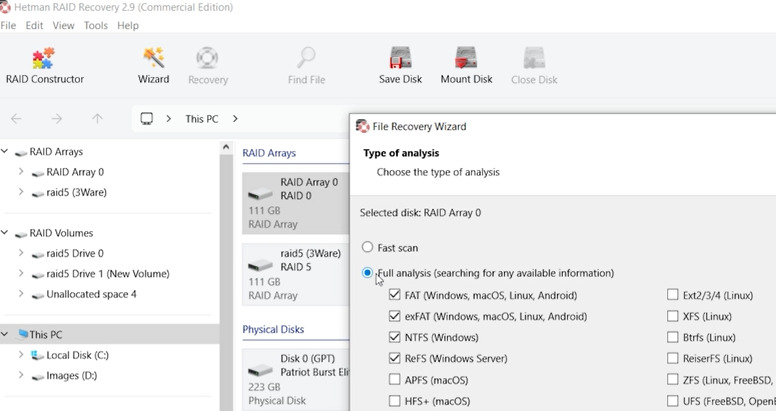Expand raid5 Drive 0 tree node
776x411 pixels.
[21, 253]
